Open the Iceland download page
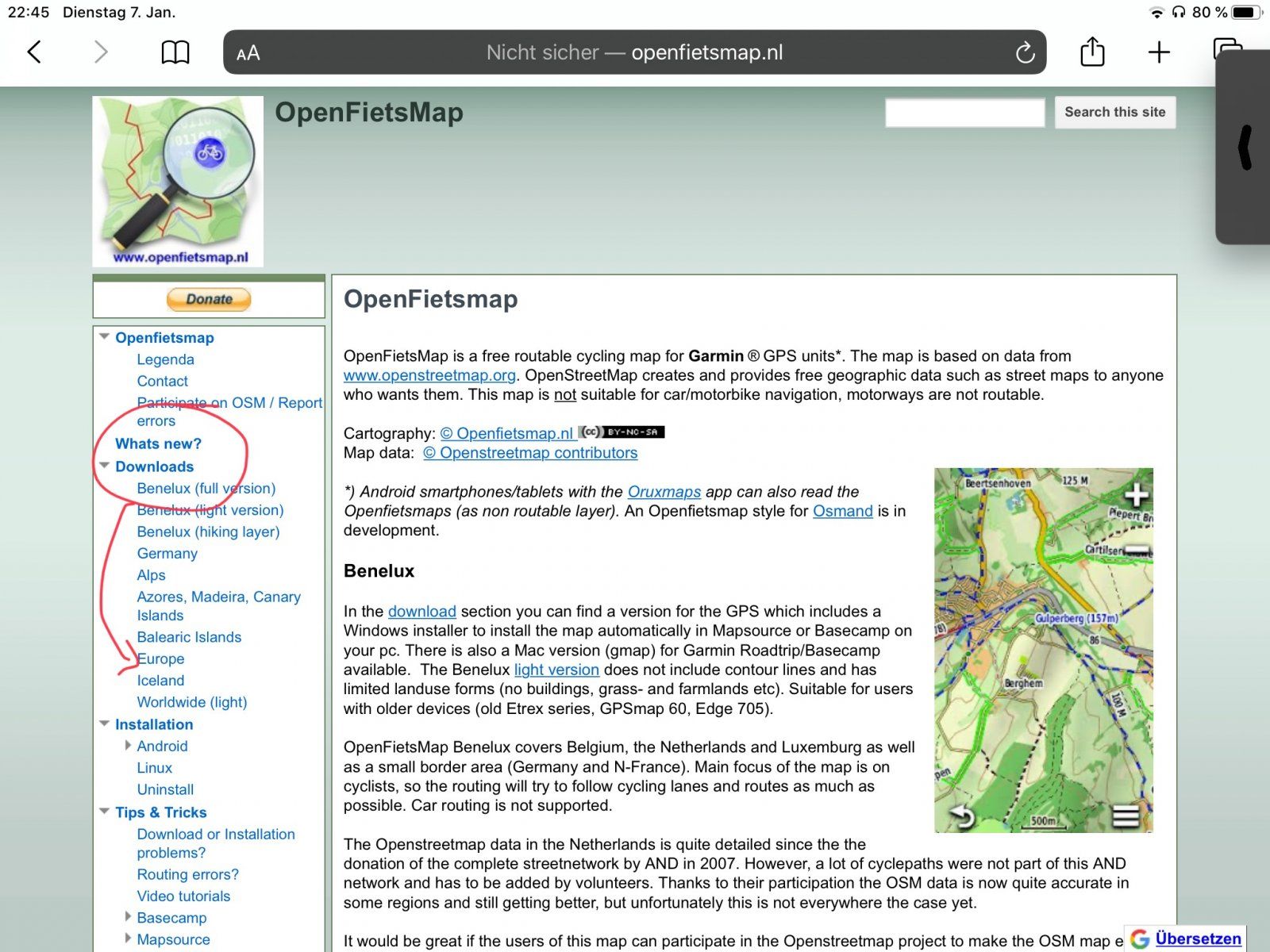 [160, 680]
